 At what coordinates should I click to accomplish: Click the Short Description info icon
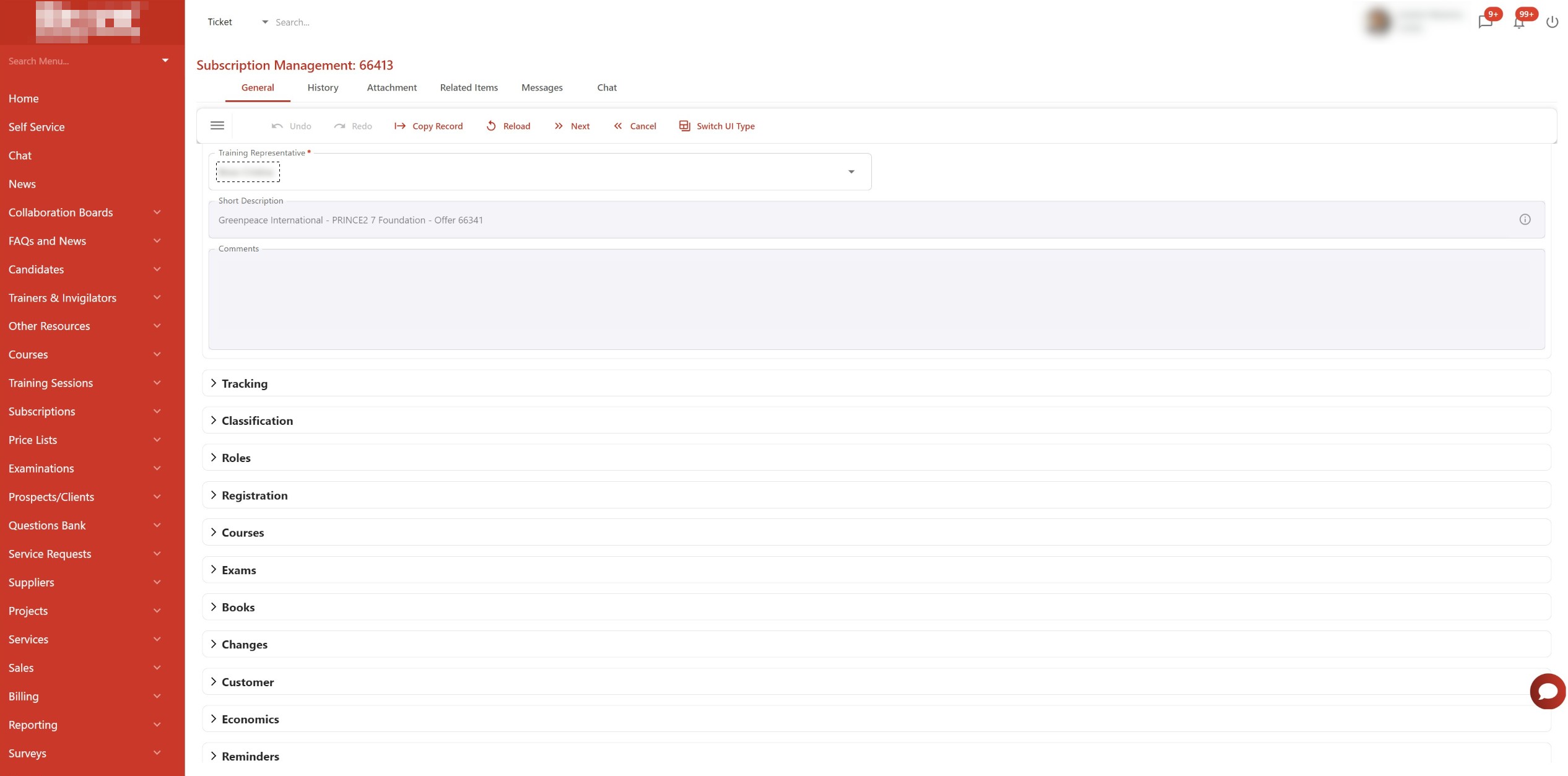pos(1525,219)
